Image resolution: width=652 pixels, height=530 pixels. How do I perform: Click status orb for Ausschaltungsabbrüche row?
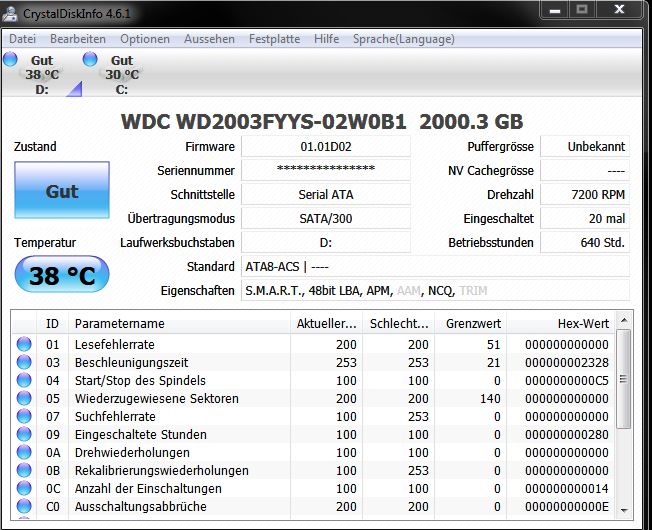coord(24,506)
